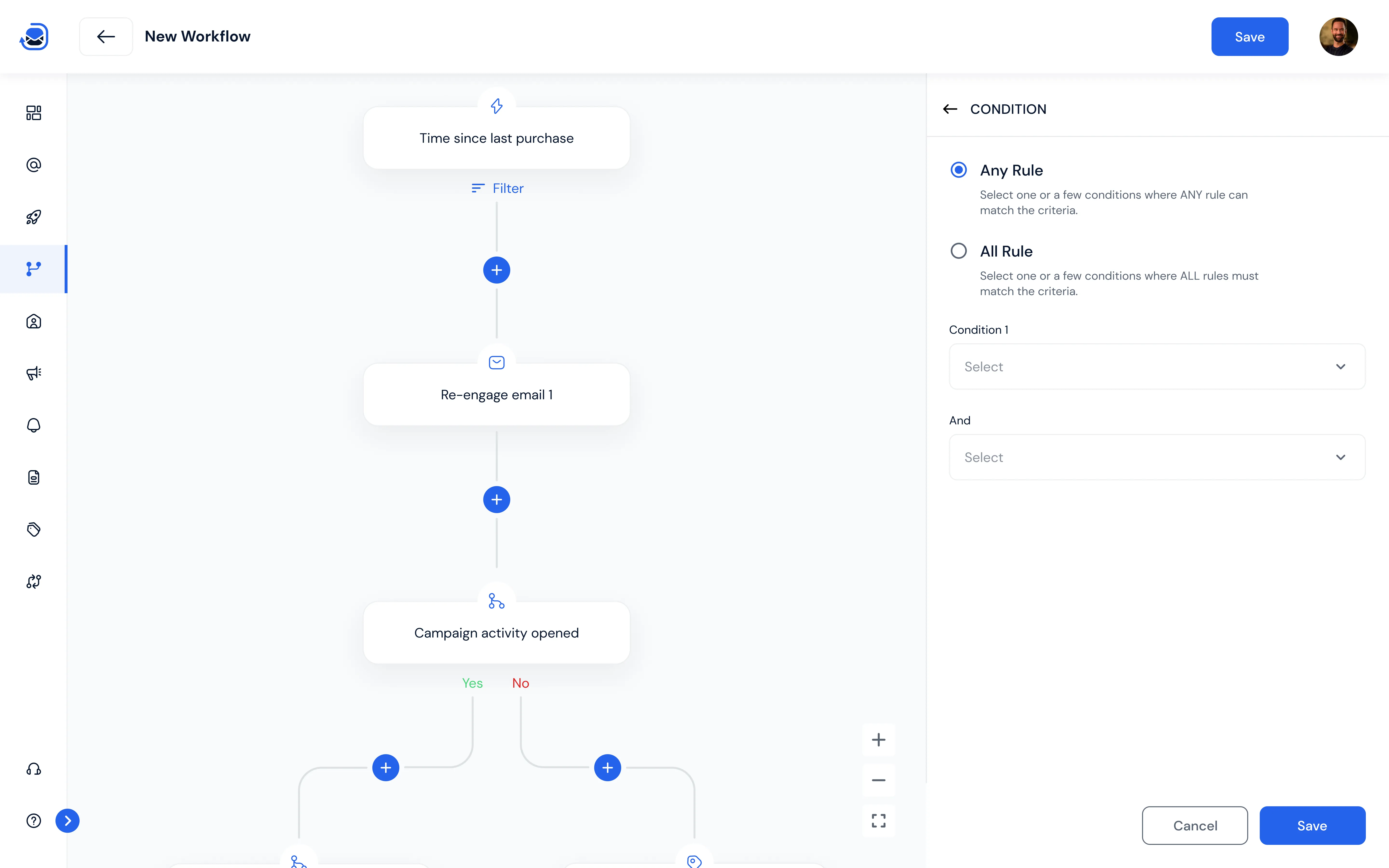Open the bell notifications icon in sidebar
Screen dimensions: 1389x868
tap(34, 425)
